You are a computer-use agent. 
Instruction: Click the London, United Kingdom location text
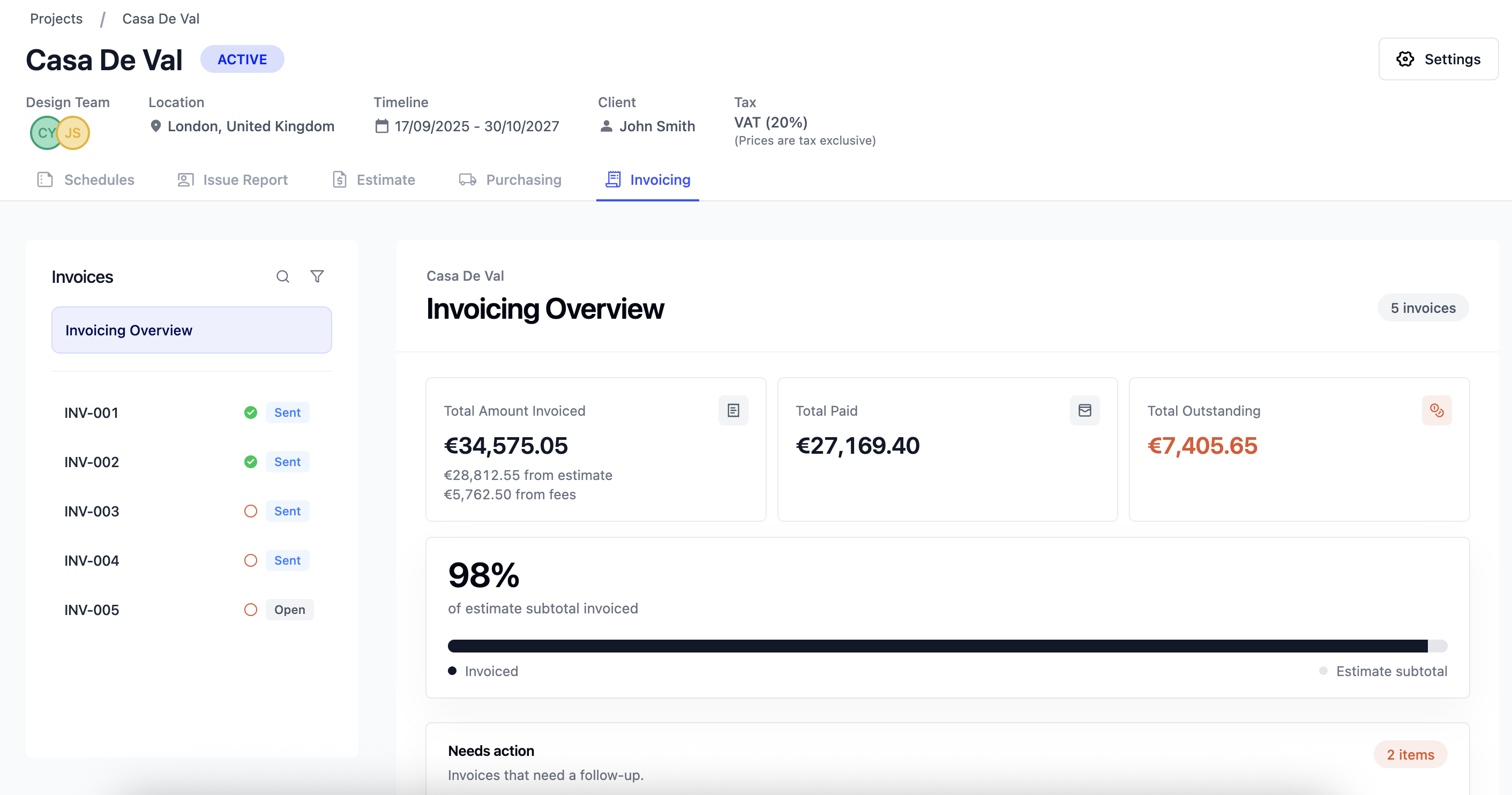pyautogui.click(x=251, y=126)
